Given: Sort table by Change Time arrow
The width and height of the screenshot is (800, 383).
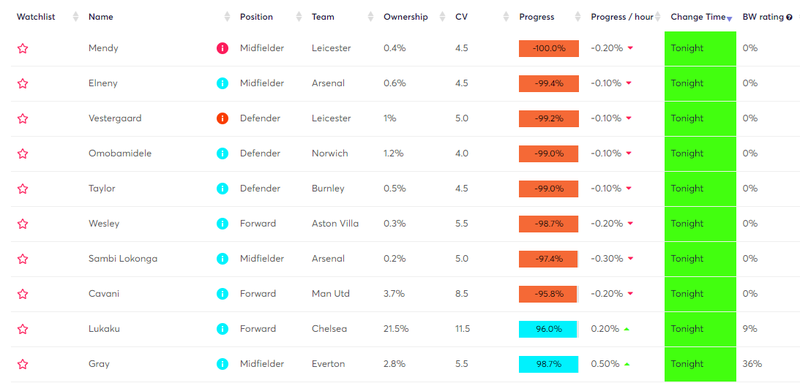Looking at the screenshot, I should [x=730, y=19].
